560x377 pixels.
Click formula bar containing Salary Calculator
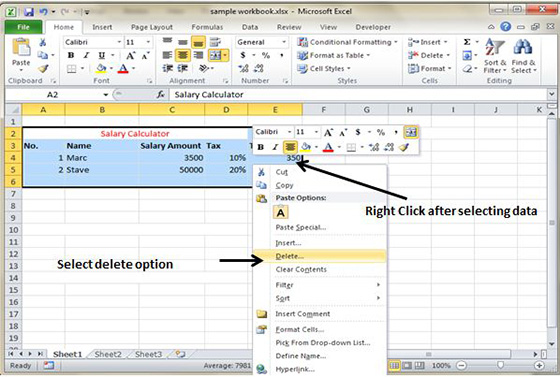[359, 95]
